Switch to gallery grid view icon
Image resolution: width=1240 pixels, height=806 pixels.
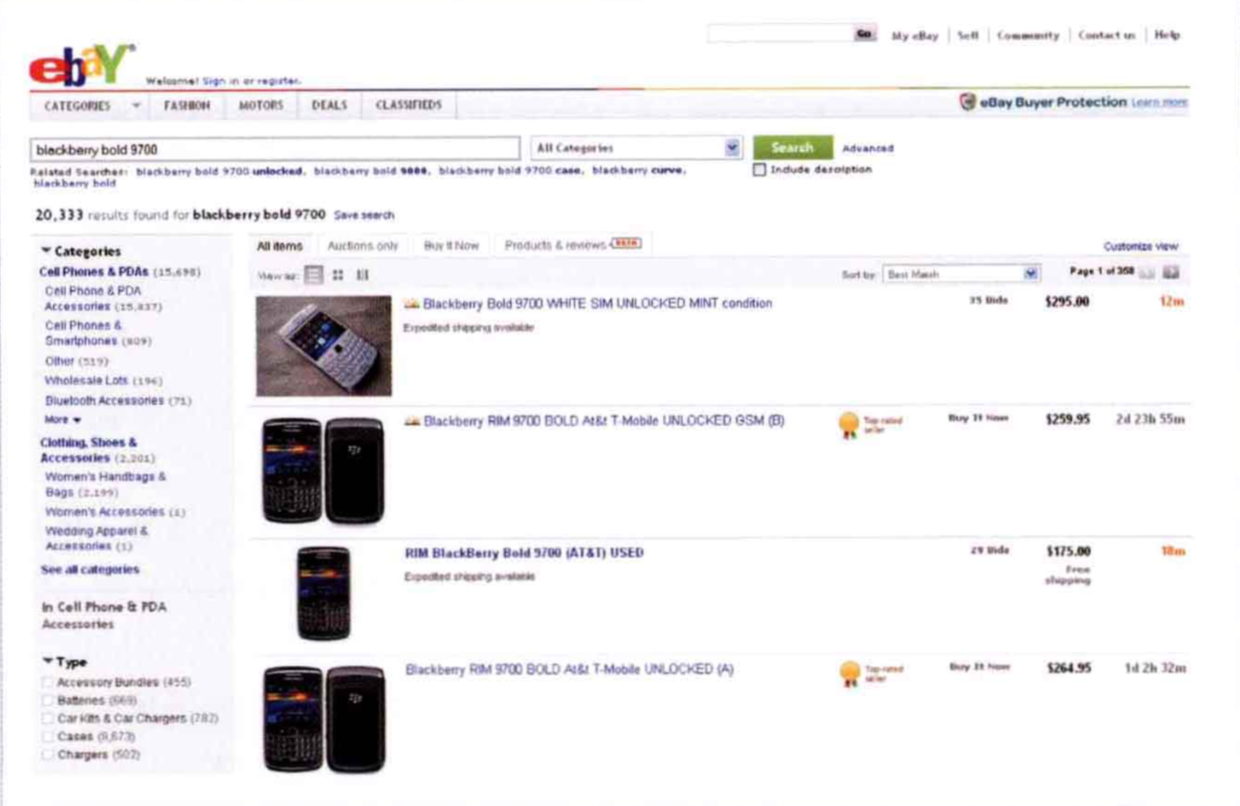[x=339, y=274]
